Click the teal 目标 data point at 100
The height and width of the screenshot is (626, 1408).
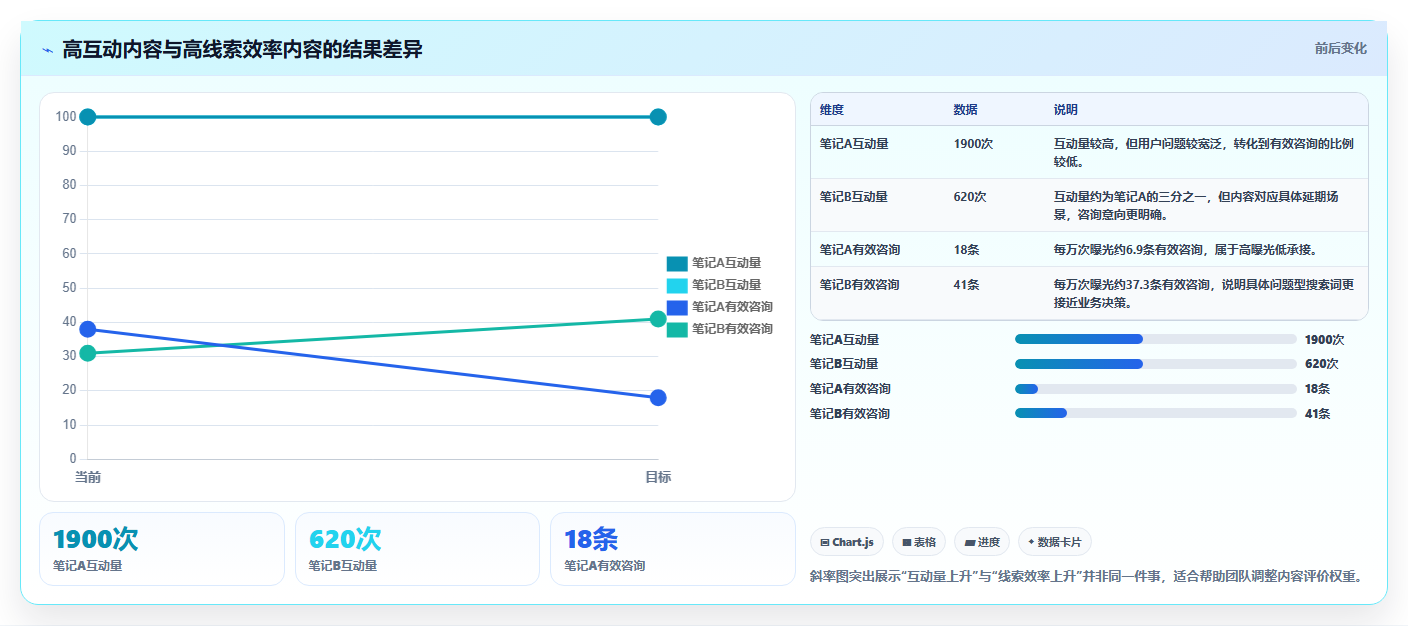click(658, 117)
